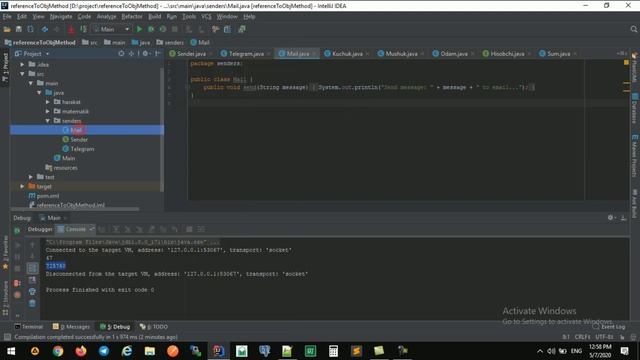Select Sender interface in project tree

point(79,140)
